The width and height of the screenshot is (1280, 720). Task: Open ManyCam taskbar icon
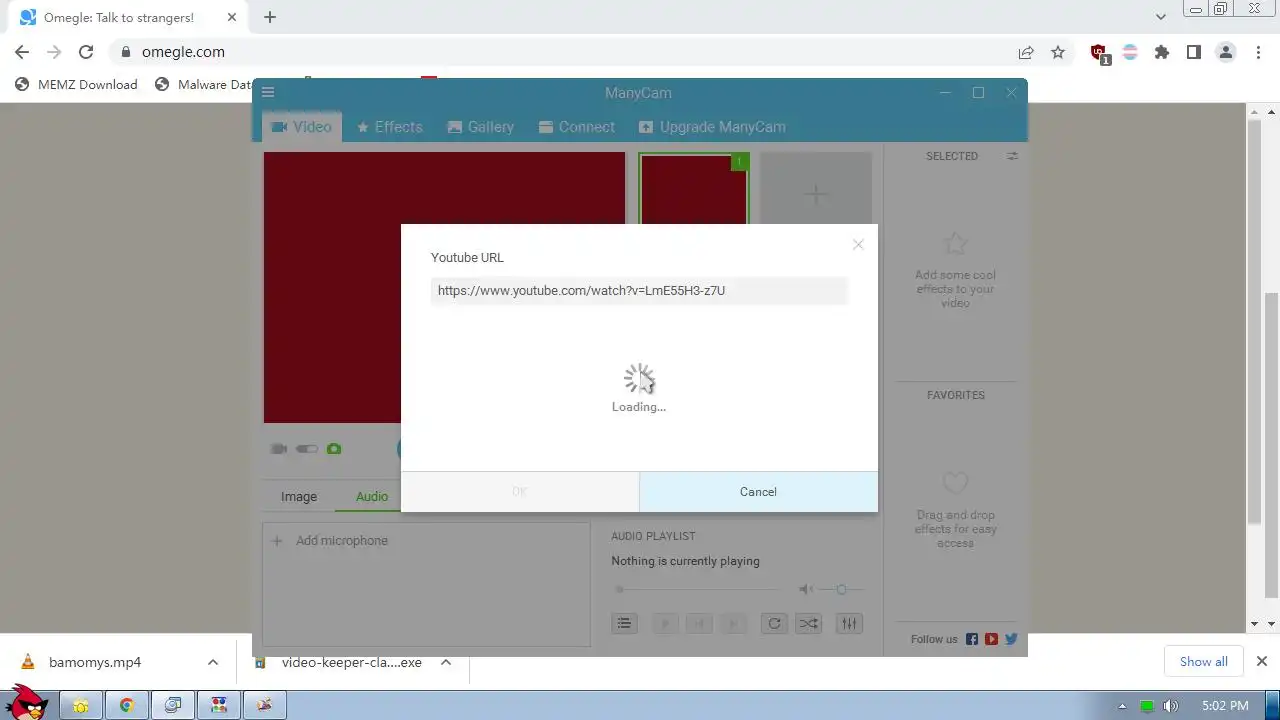tap(219, 705)
